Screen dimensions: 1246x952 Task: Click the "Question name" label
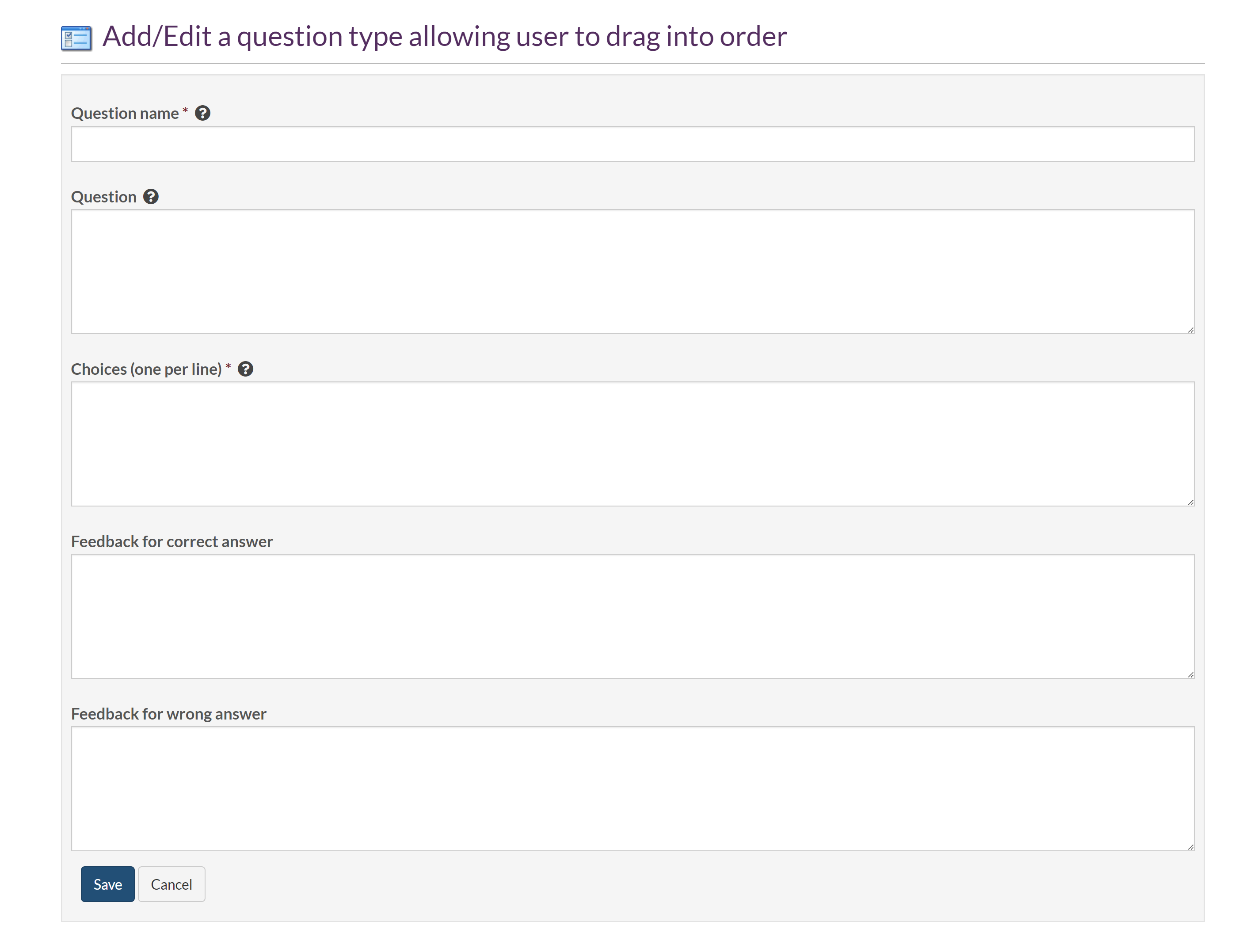click(125, 113)
